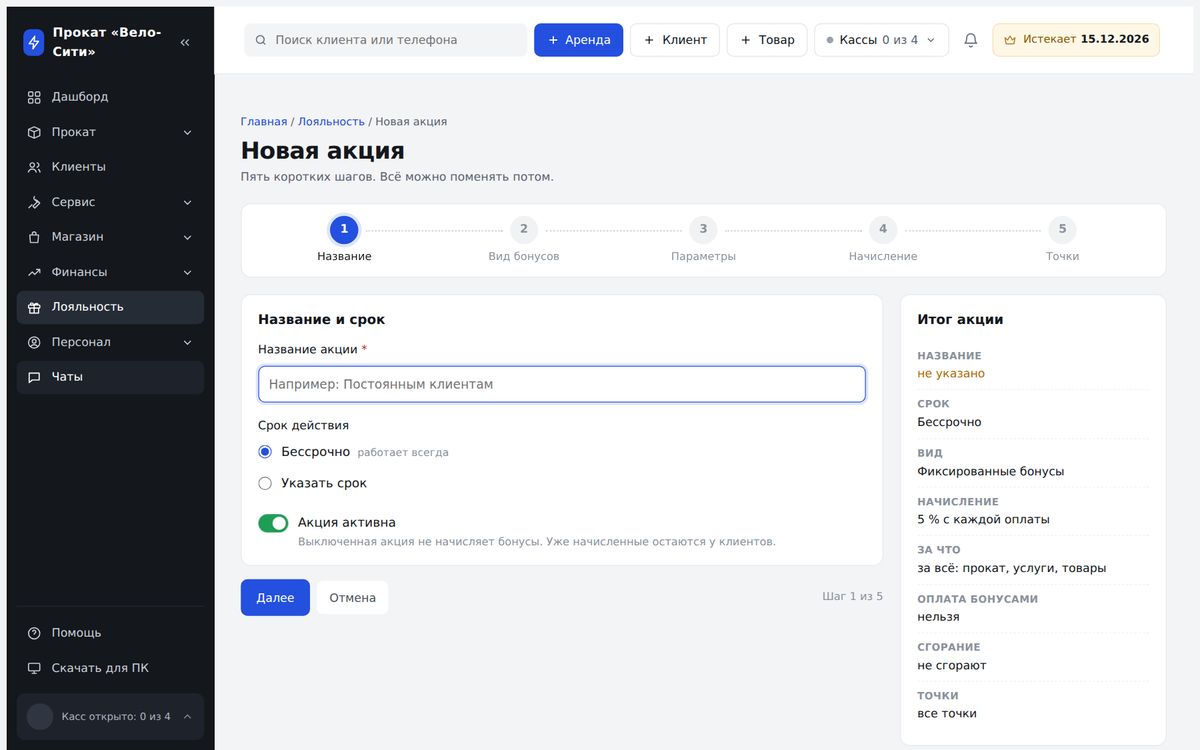This screenshot has height=750, width=1200.
Task: Open Чаты in the sidebar
Action: coord(110,377)
